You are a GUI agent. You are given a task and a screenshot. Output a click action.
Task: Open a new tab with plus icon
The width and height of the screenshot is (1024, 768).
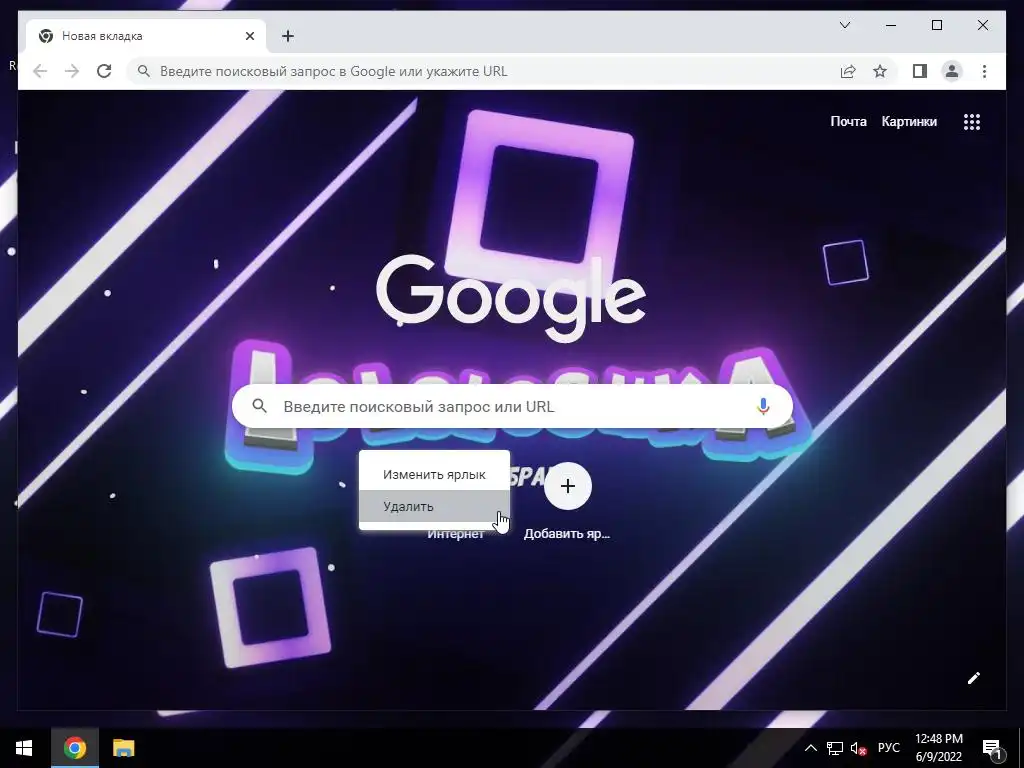[x=288, y=36]
